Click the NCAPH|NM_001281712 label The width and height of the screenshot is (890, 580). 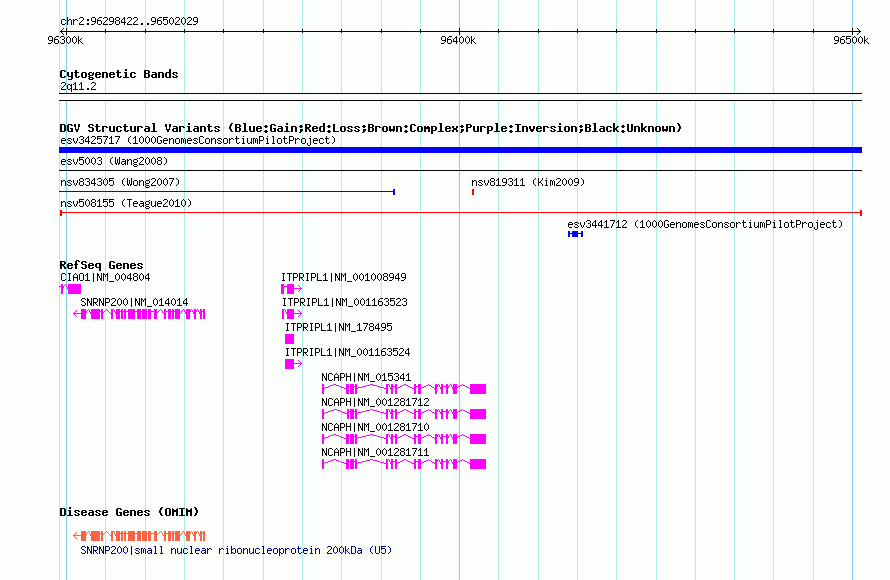(375, 402)
